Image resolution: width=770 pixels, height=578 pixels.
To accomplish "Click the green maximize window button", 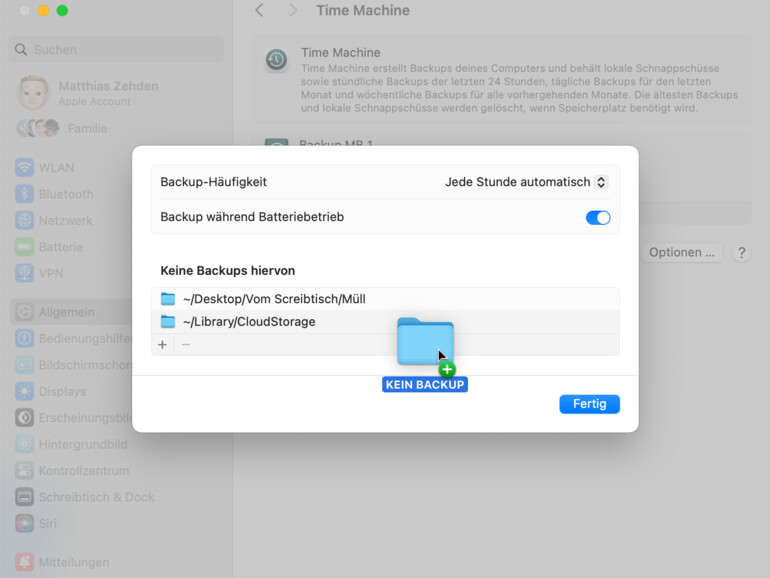I will pos(62,10).
